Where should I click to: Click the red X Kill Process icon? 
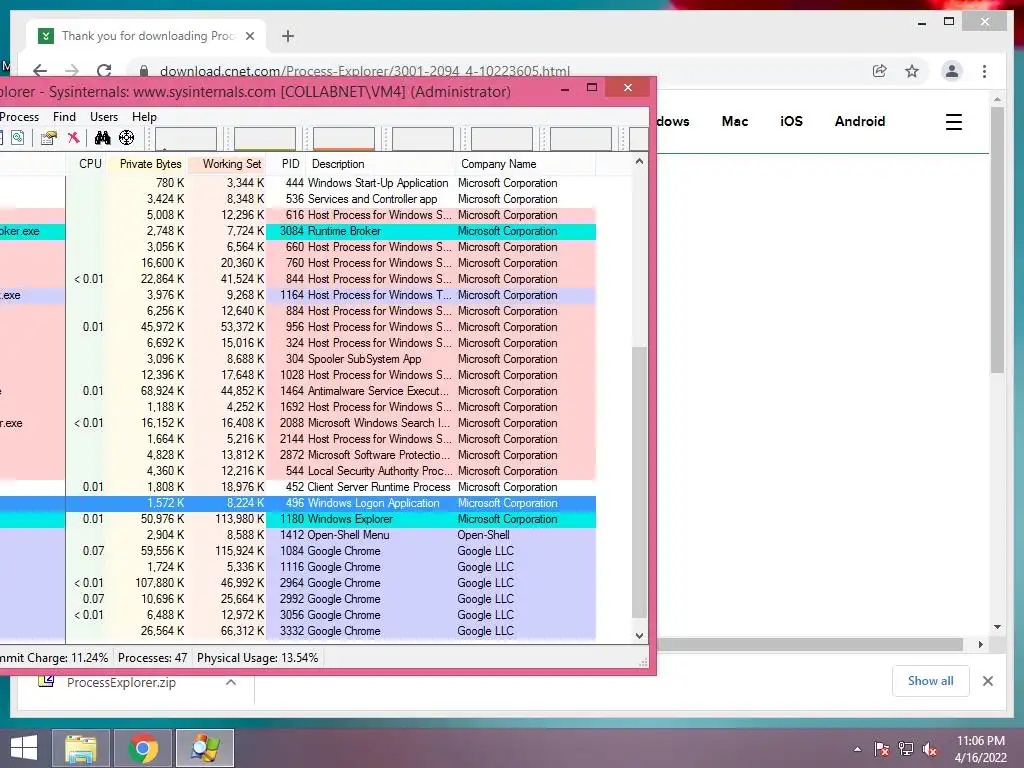coord(73,138)
